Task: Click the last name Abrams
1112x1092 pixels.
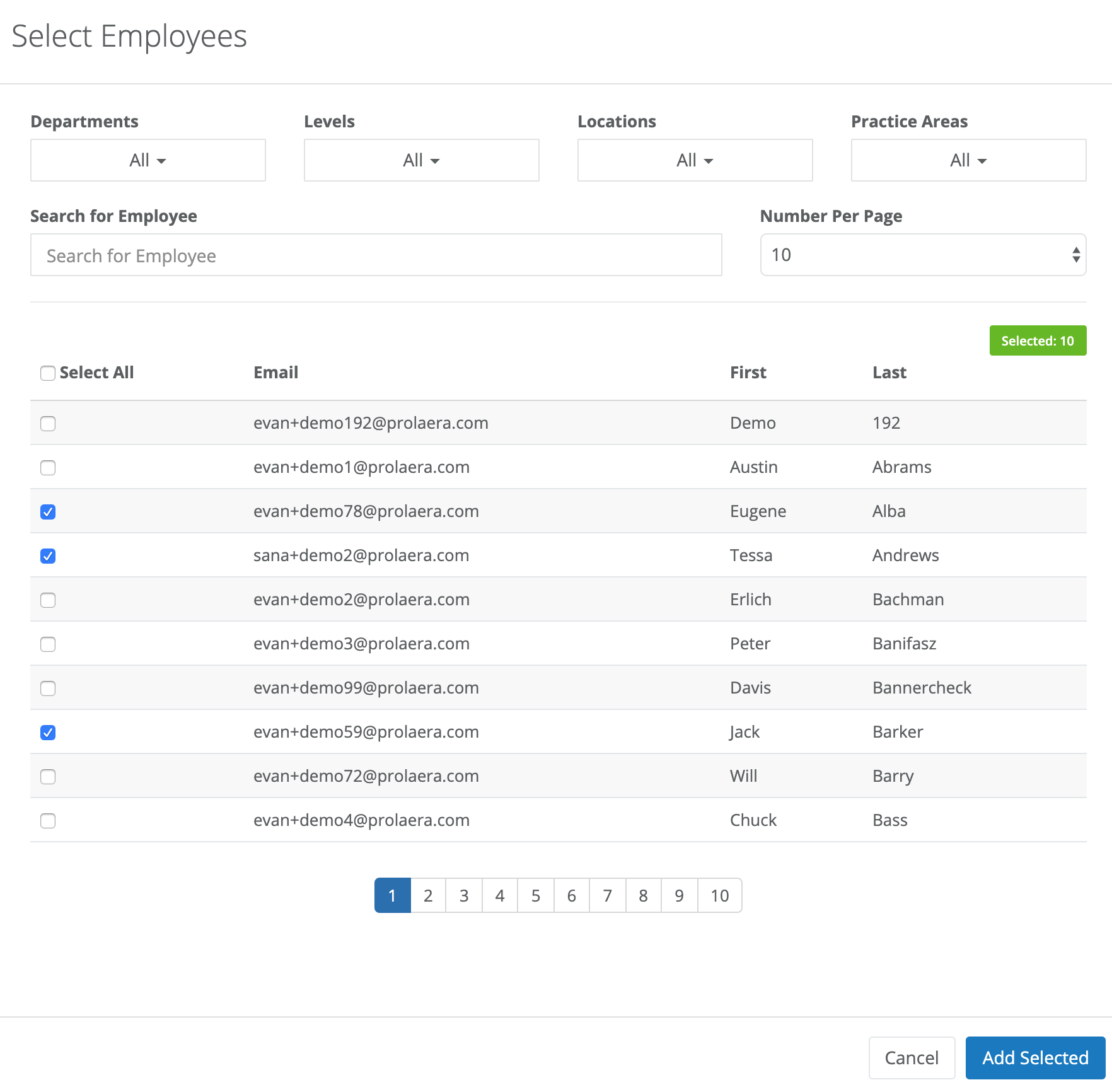Action: point(902,467)
